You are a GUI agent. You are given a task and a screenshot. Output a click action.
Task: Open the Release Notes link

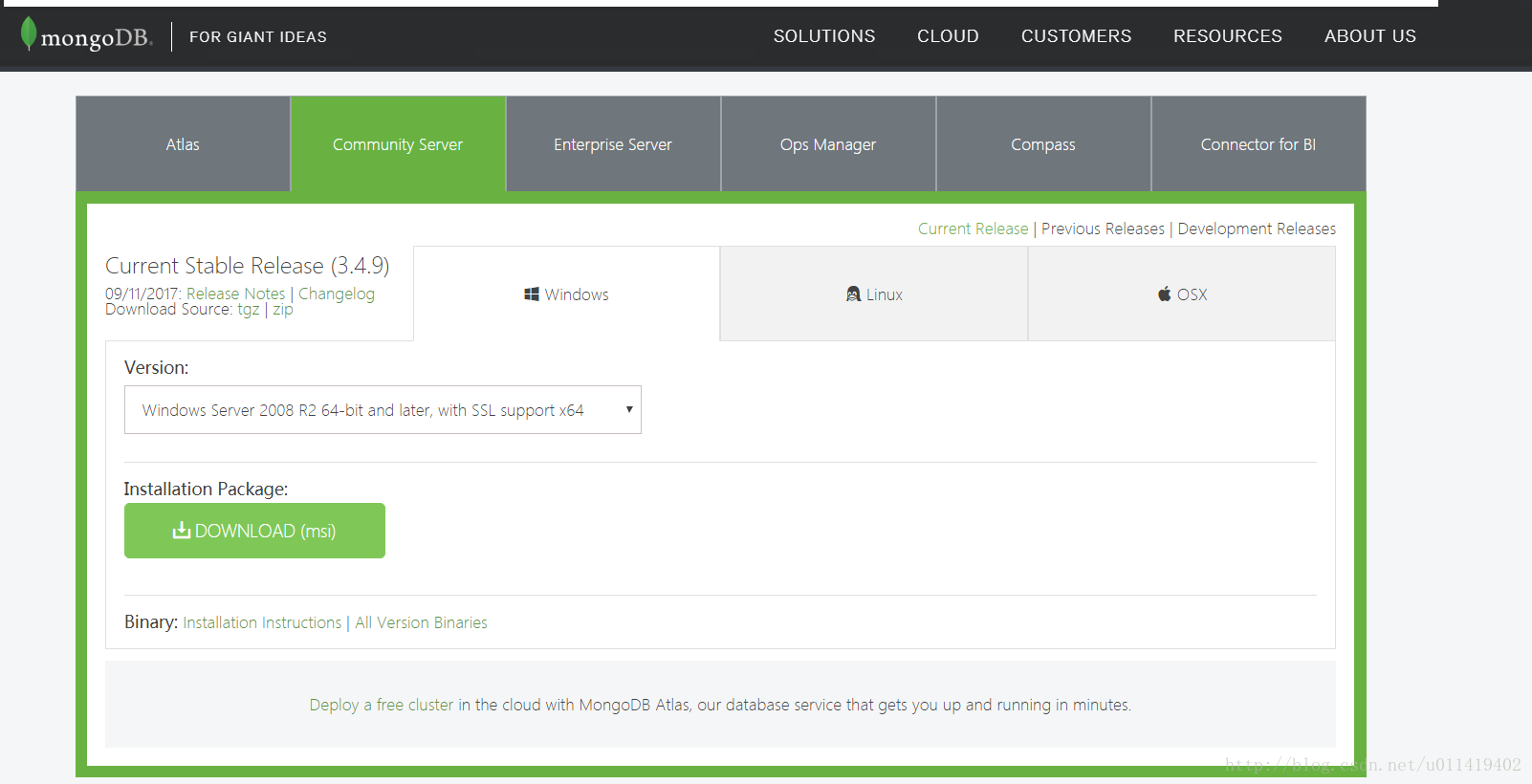pos(235,294)
